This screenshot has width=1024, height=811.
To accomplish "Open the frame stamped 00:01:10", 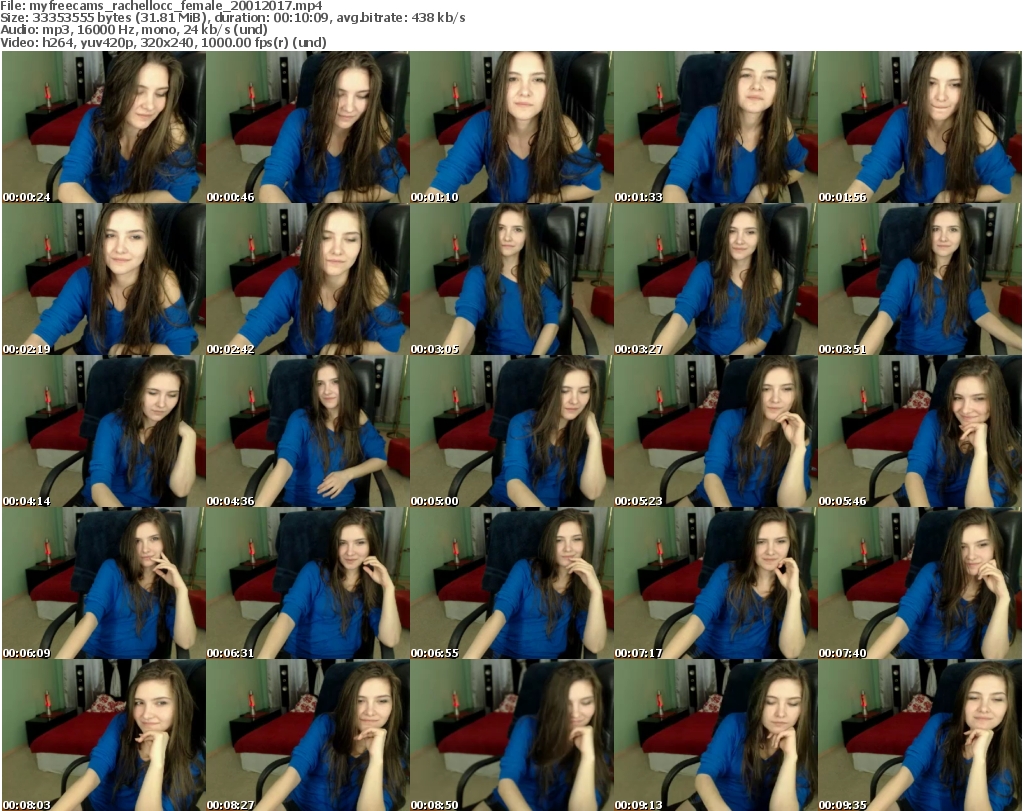I will pos(512,127).
